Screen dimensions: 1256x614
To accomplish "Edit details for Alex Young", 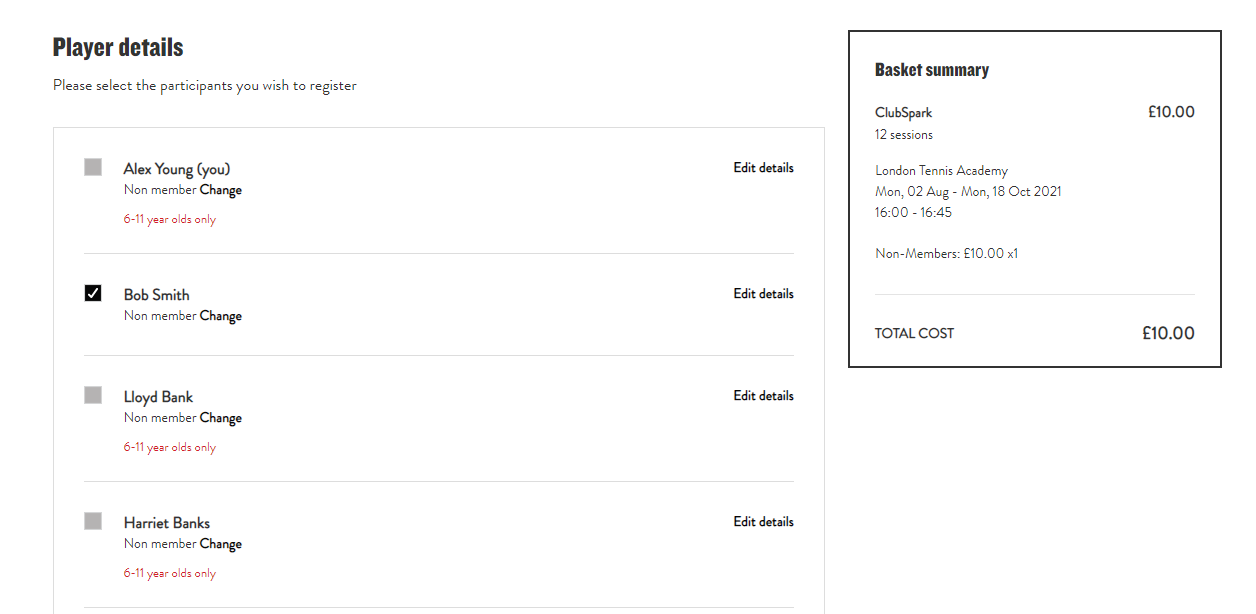I will point(763,168).
